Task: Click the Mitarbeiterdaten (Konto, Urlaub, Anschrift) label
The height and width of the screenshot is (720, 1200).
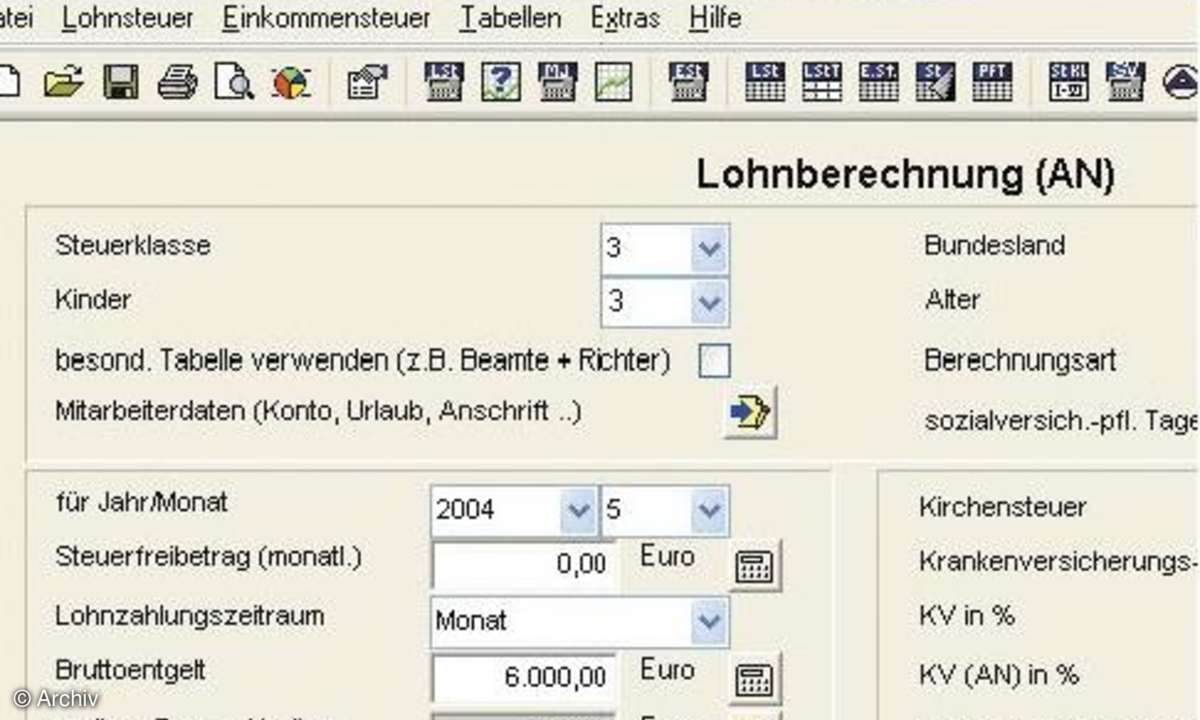Action: (318, 411)
